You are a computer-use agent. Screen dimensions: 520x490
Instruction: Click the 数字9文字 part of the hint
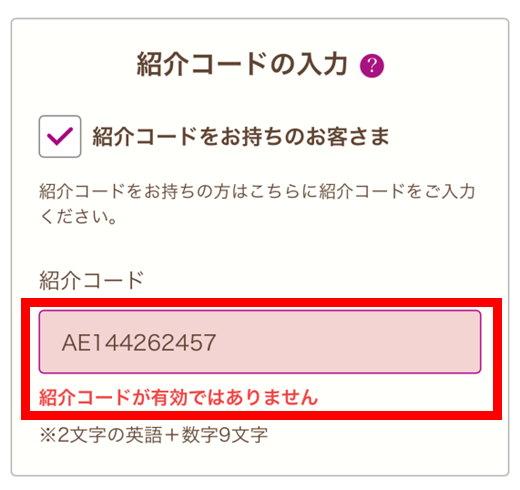click(225, 435)
